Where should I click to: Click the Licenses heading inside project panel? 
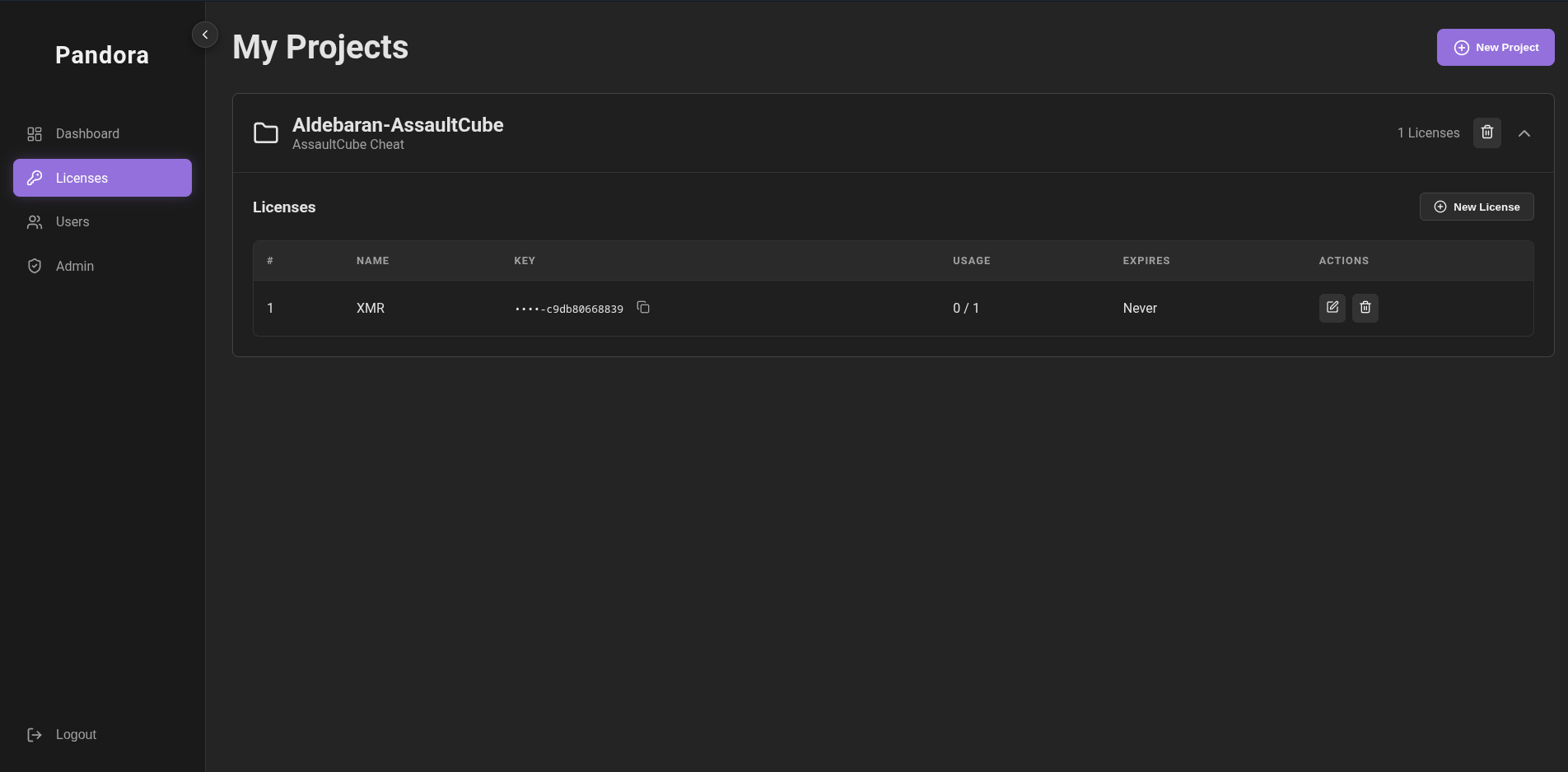(x=284, y=207)
